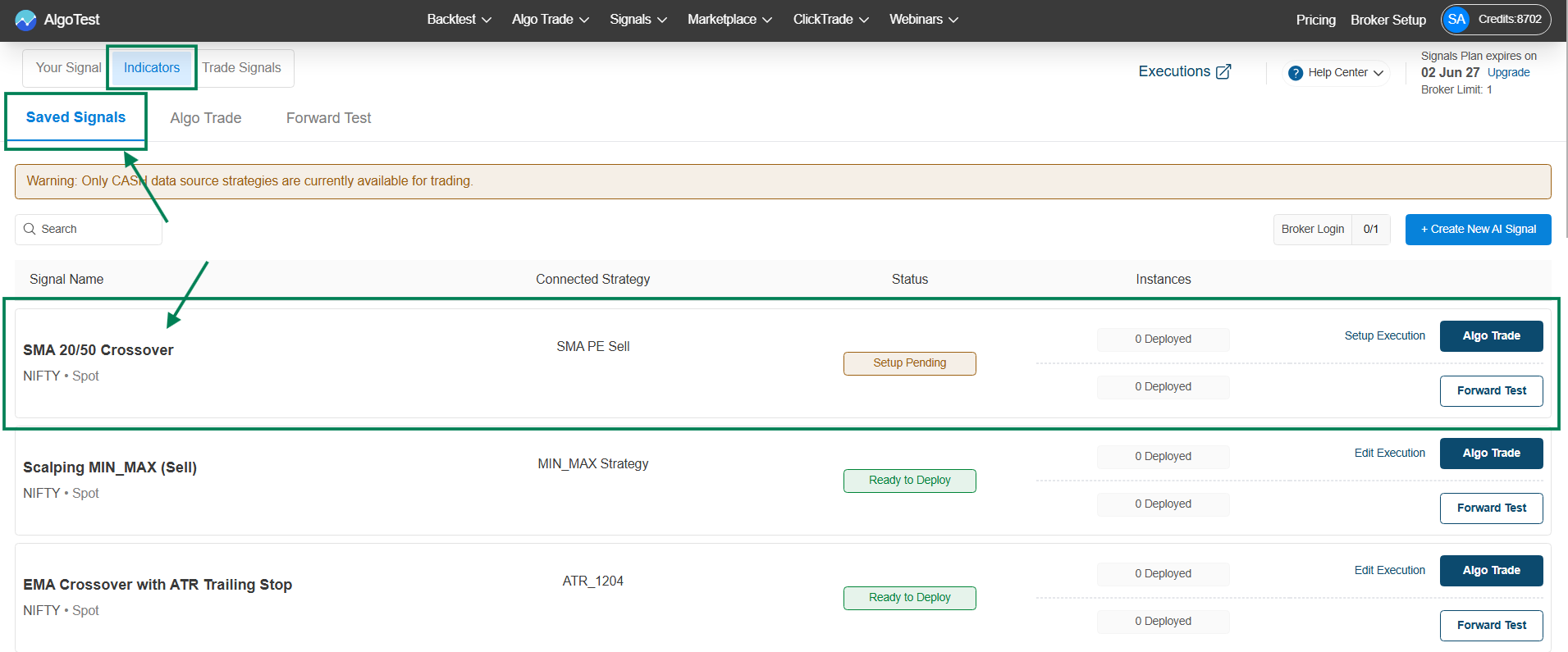The height and width of the screenshot is (652, 1568).
Task: Expand the Signals menu in navbar
Action: [638, 20]
